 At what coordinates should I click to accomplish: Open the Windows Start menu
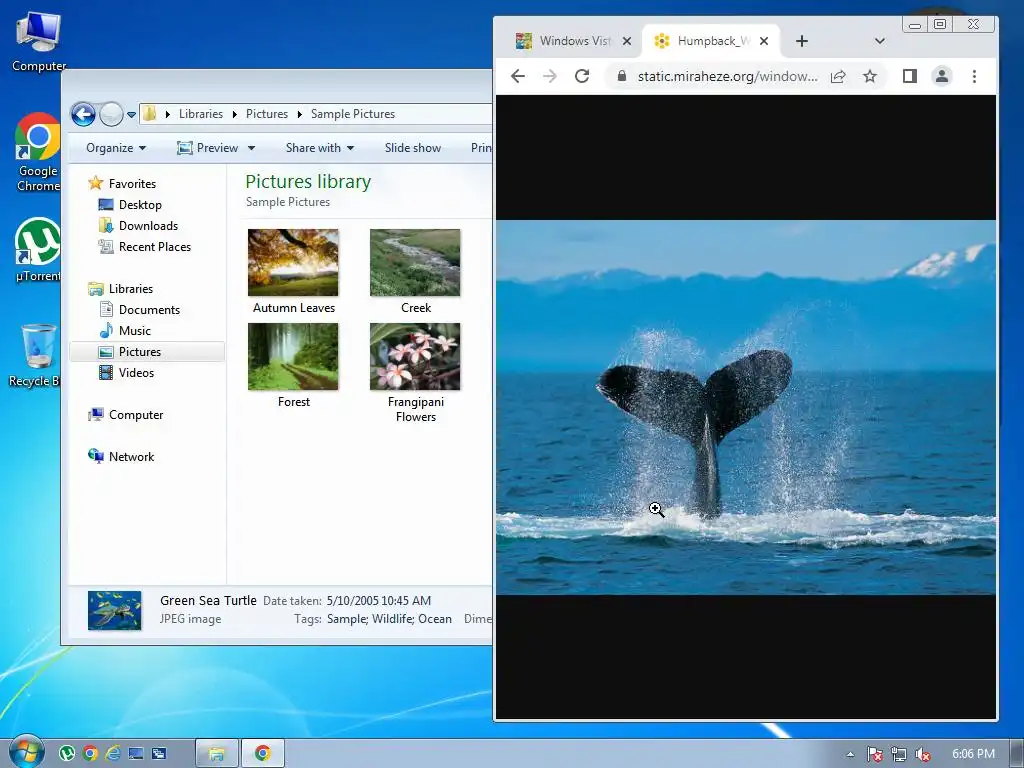(x=27, y=752)
